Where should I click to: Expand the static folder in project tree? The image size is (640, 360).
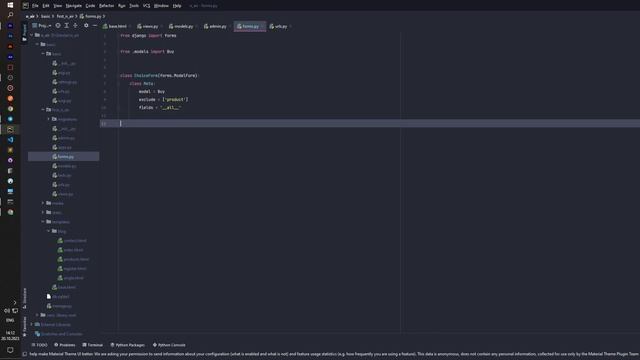(43, 213)
